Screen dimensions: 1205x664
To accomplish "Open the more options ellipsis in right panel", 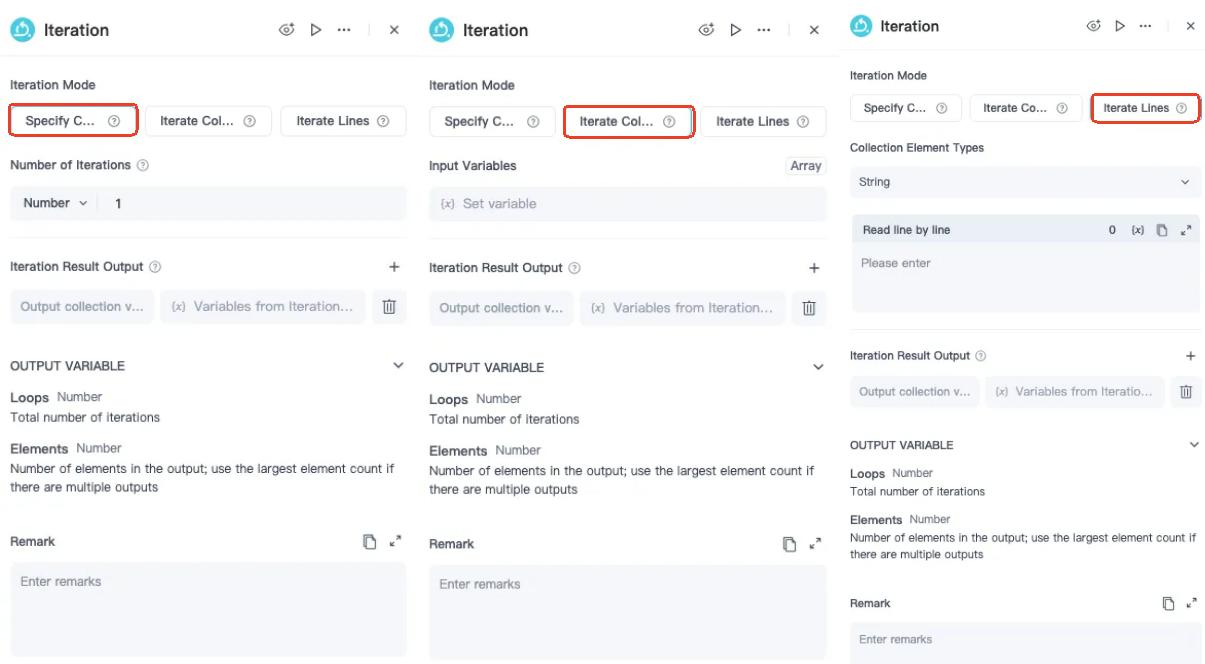I will click(1146, 26).
